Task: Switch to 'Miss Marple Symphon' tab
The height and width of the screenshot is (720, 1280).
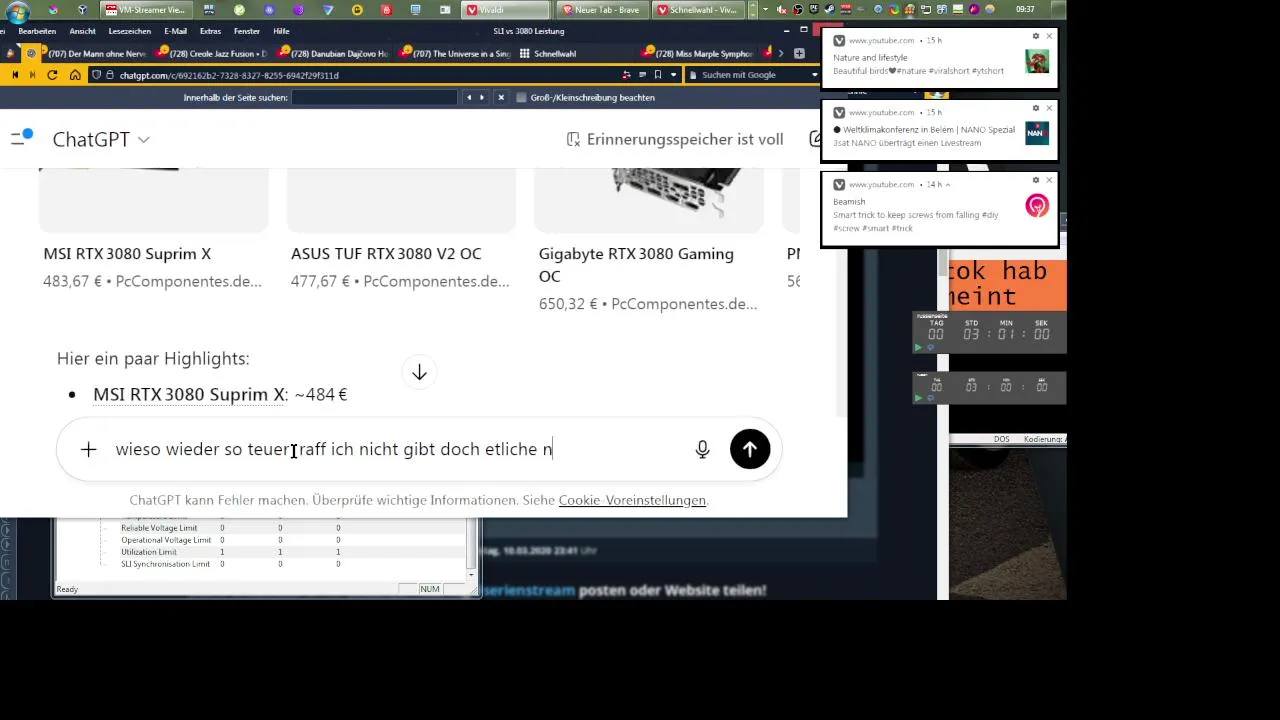Action: [x=698, y=53]
